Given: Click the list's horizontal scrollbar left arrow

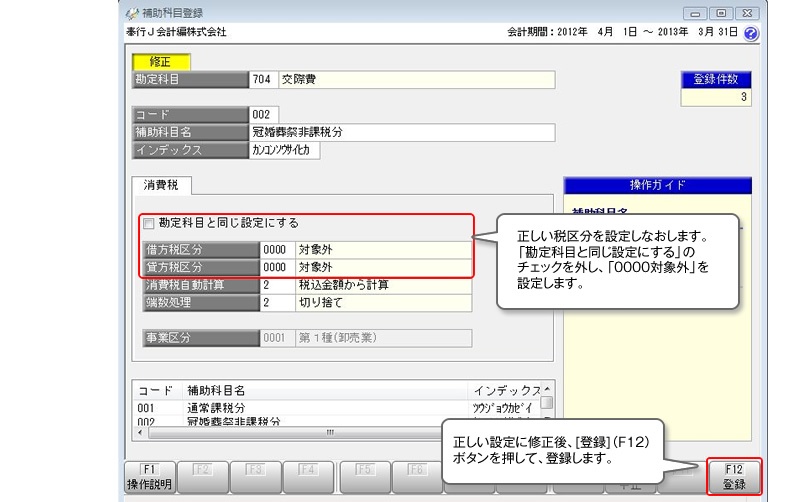Looking at the screenshot, I should 138,433.
